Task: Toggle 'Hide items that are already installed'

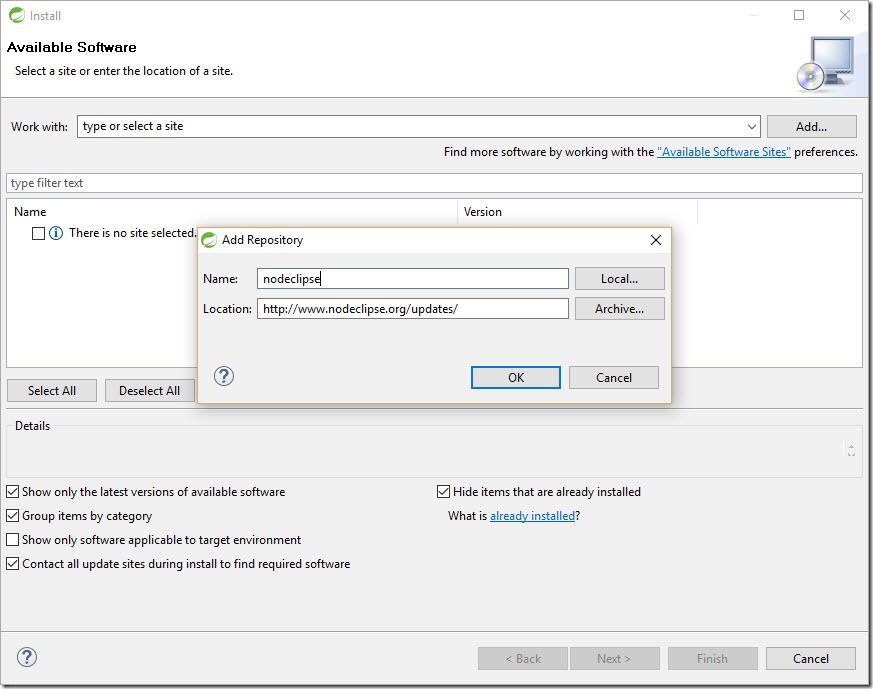Action: pos(443,491)
